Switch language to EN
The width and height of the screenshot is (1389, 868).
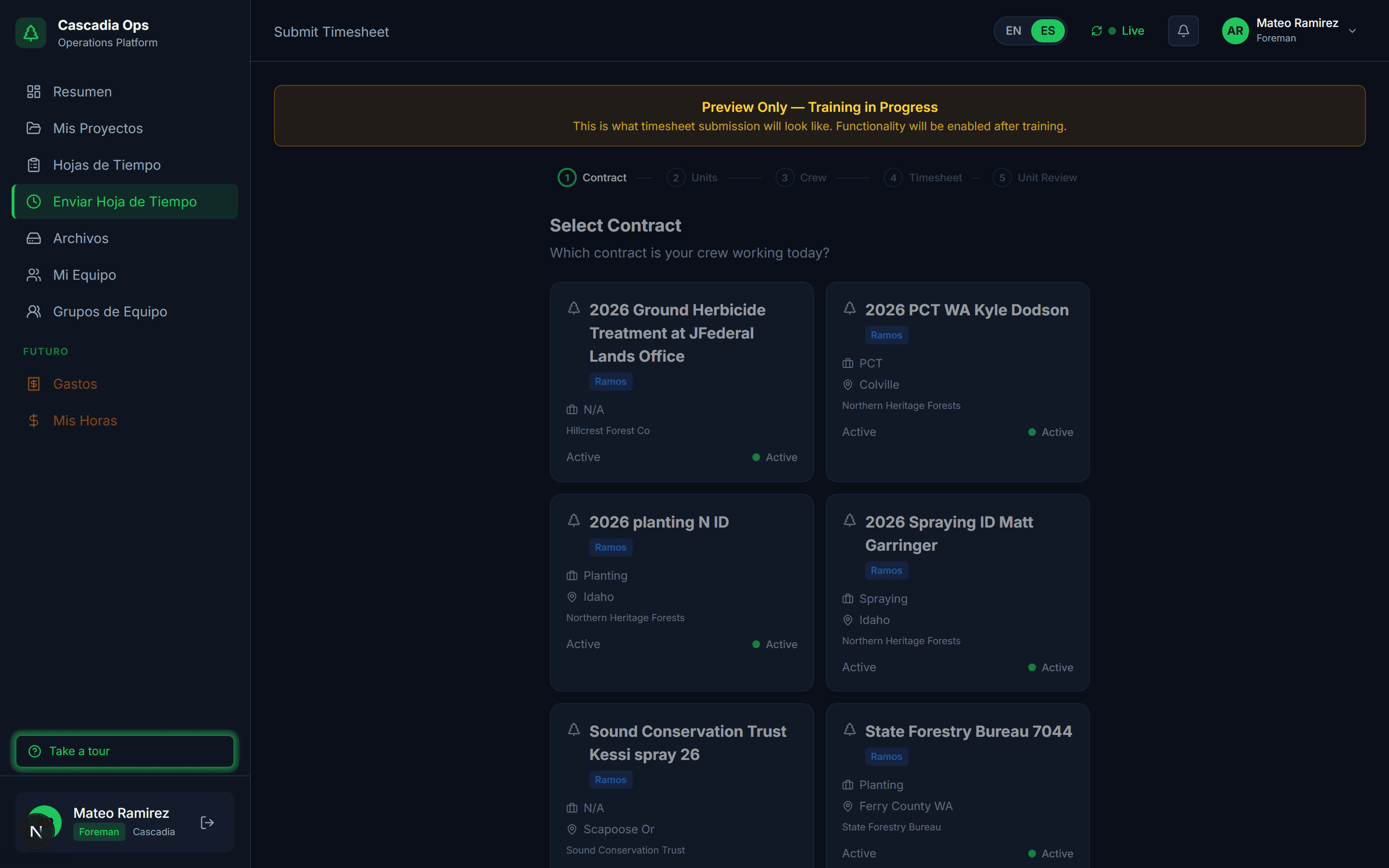click(x=1013, y=31)
